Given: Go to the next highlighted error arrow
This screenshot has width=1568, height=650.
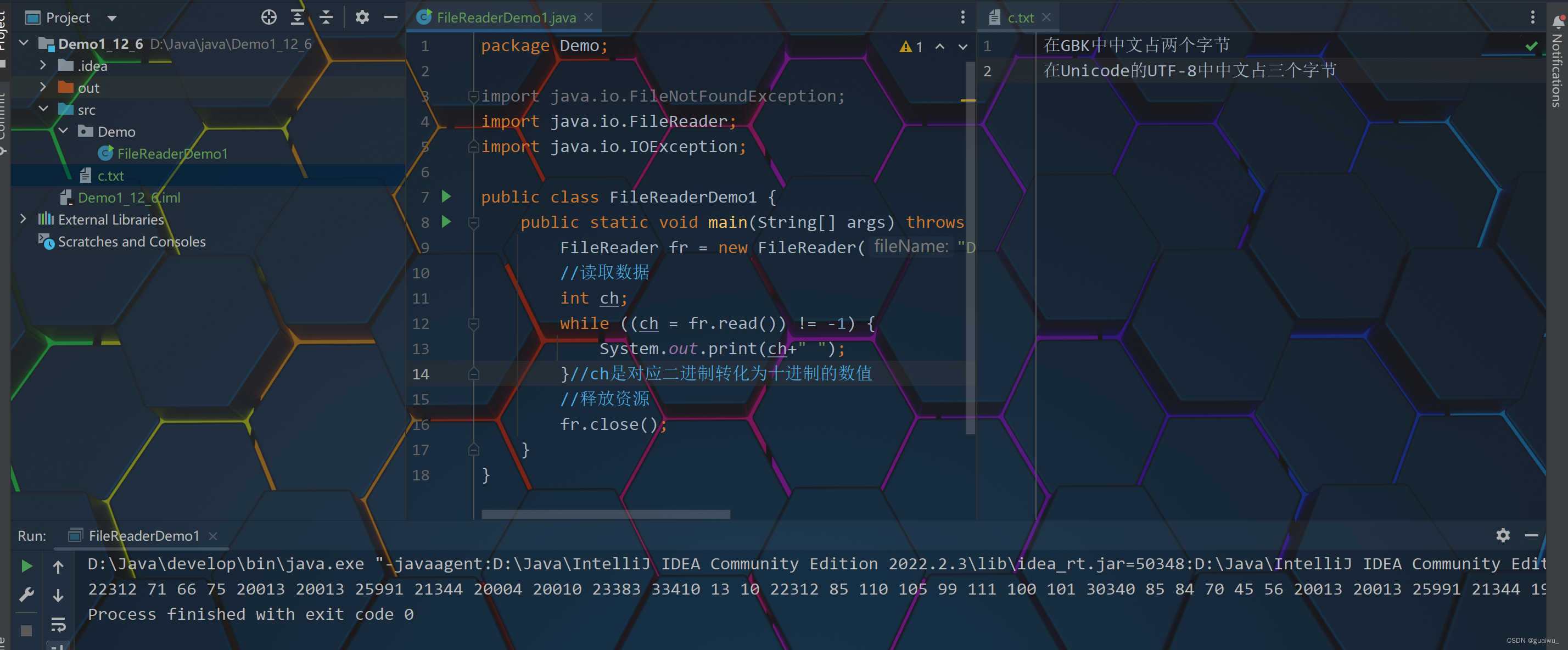Looking at the screenshot, I should [962, 46].
